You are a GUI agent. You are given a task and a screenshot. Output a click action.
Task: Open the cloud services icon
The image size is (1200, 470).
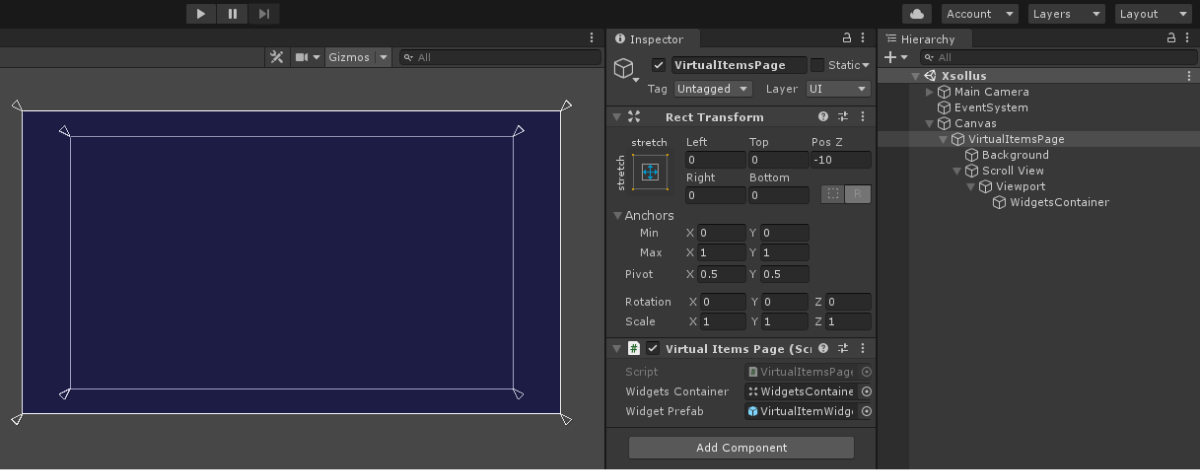coord(917,14)
